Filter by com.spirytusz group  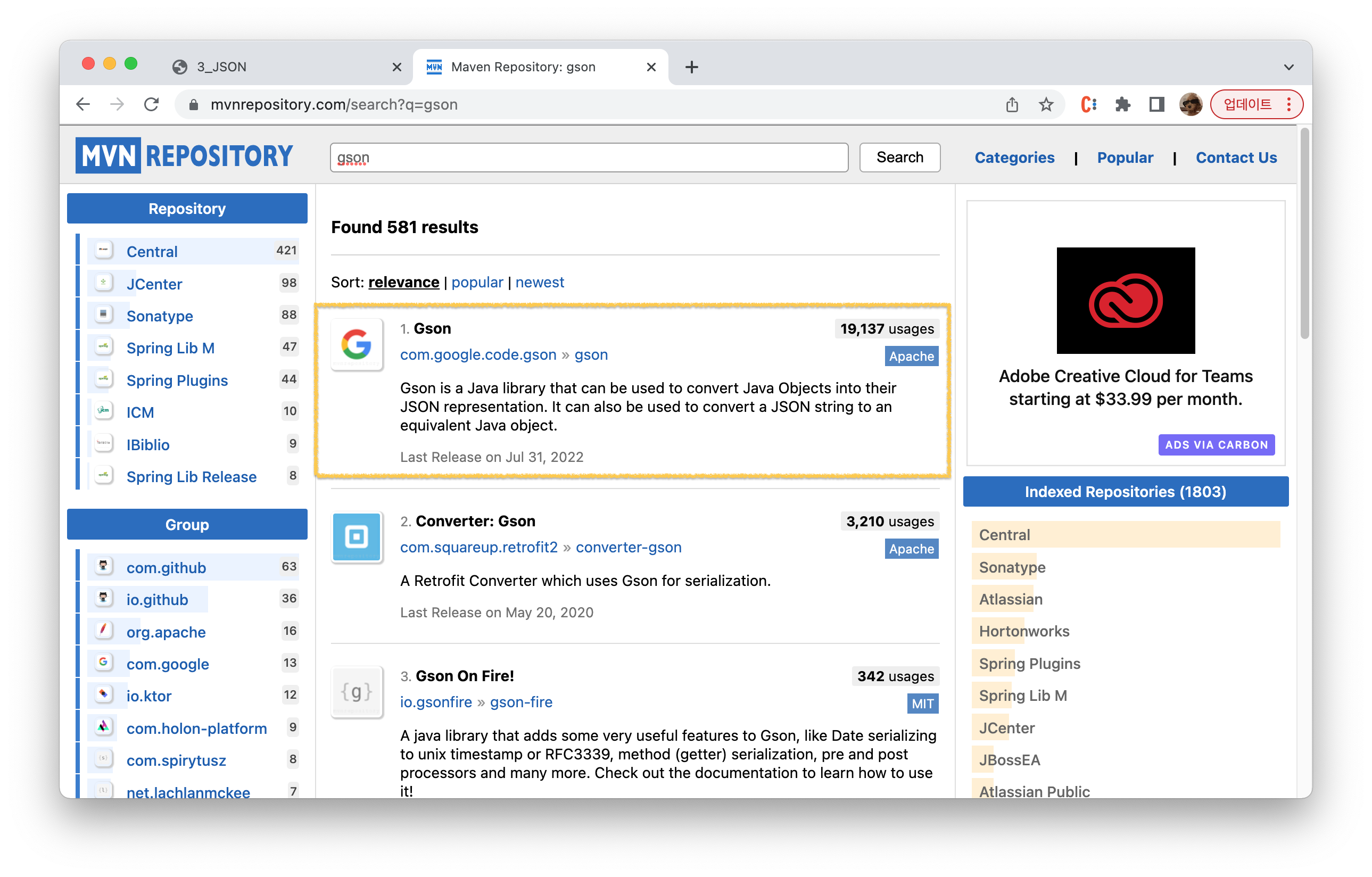pos(176,760)
